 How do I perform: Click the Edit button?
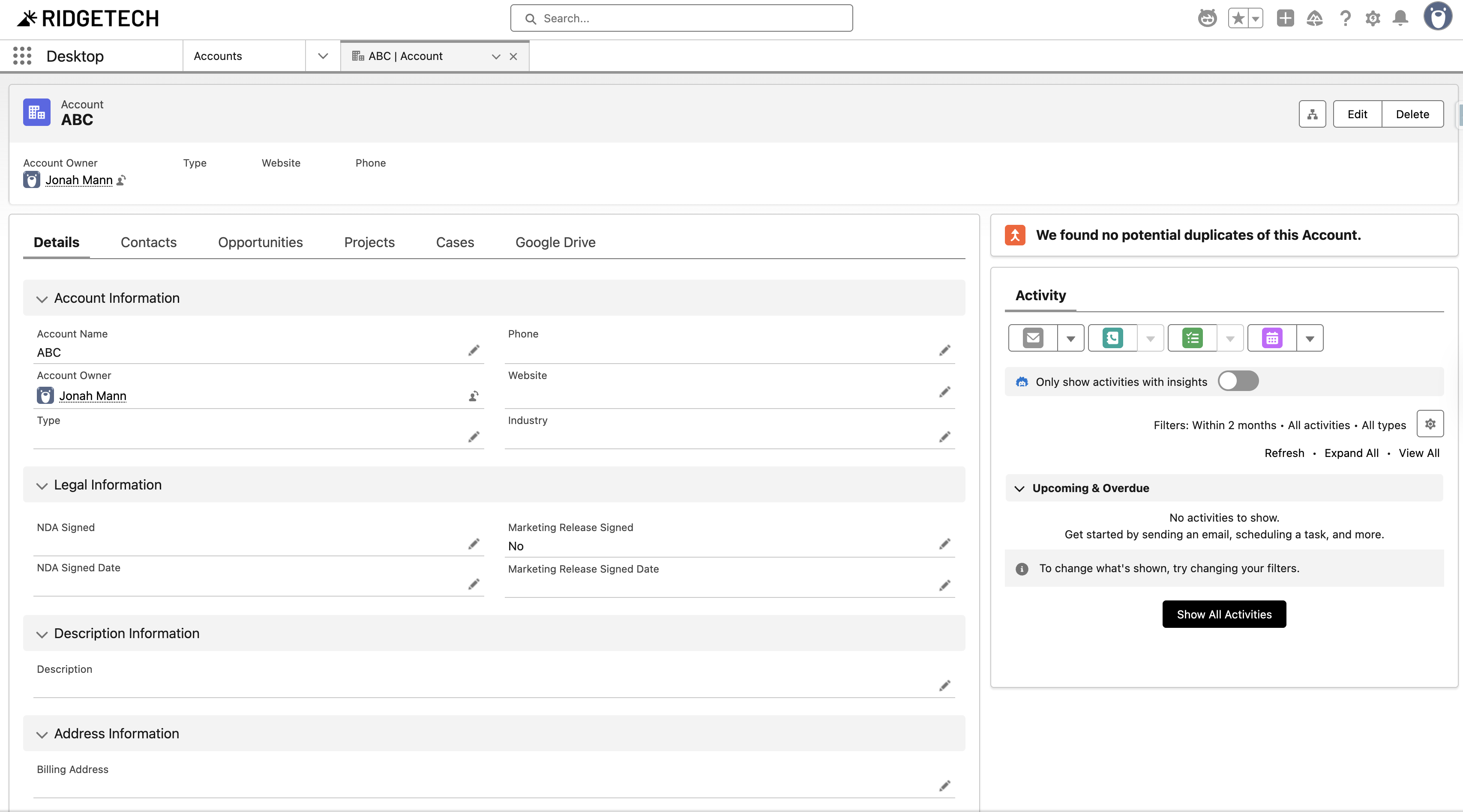tap(1357, 114)
